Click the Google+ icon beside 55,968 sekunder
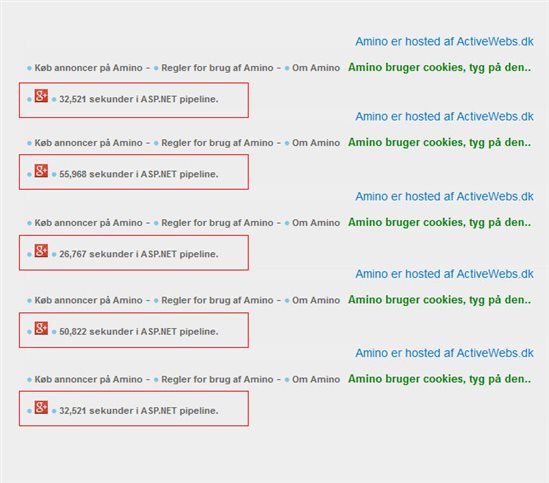 point(41,171)
